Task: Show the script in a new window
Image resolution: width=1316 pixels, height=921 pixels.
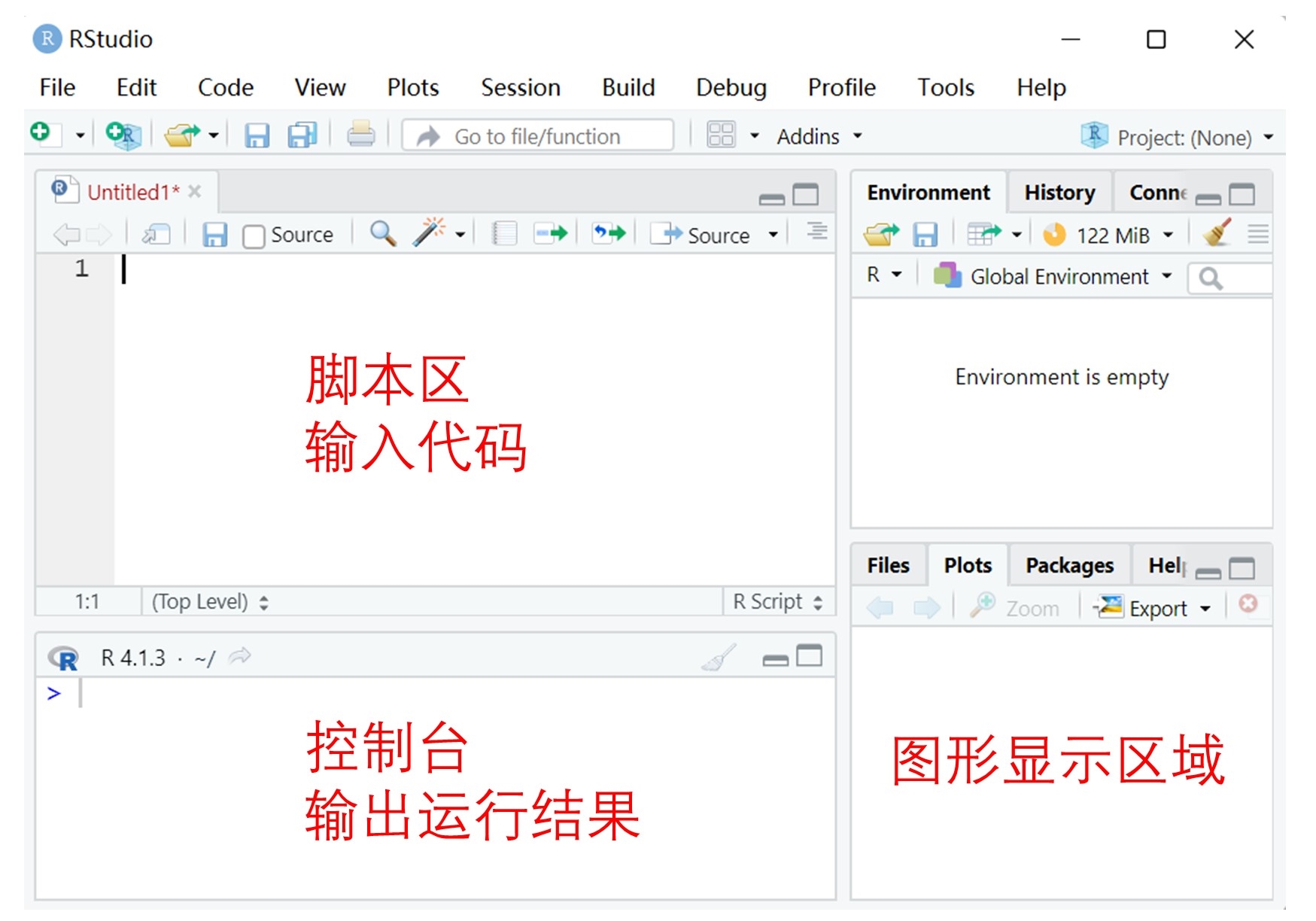Action: tap(157, 235)
